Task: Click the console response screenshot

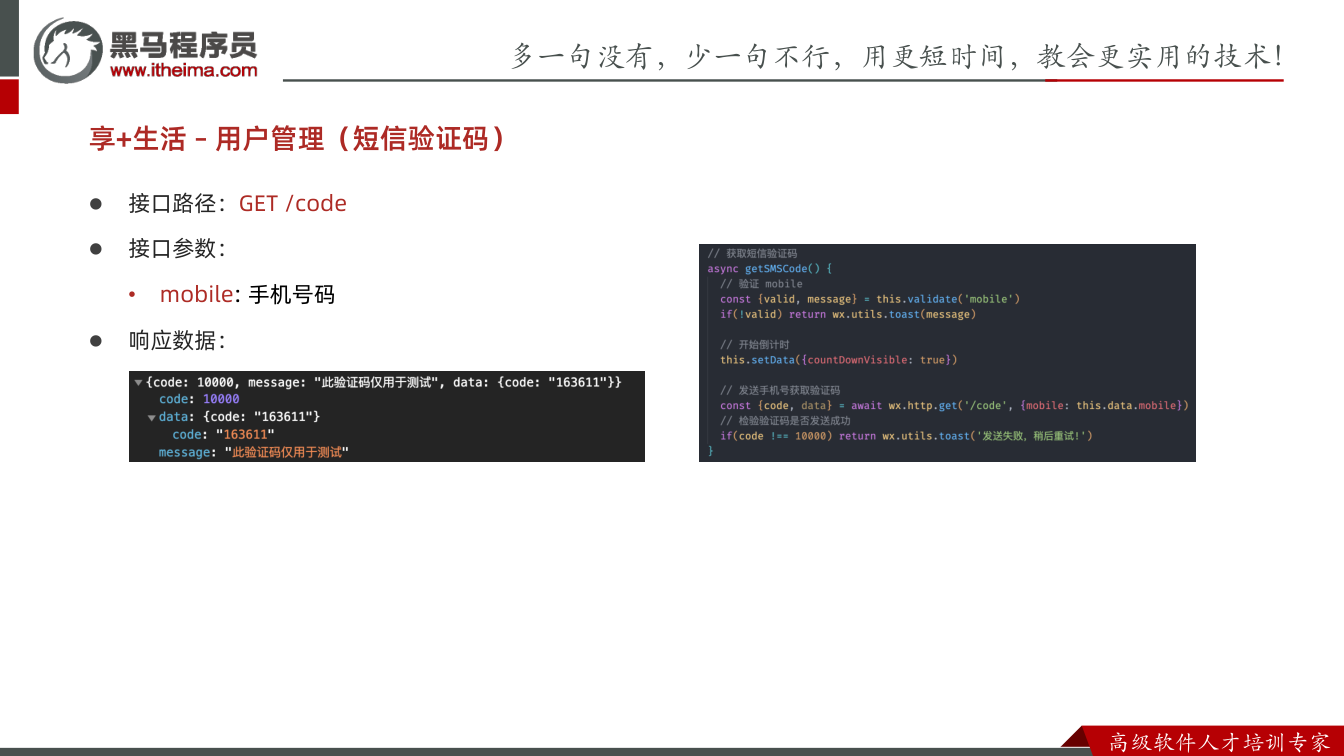Action: (387, 416)
